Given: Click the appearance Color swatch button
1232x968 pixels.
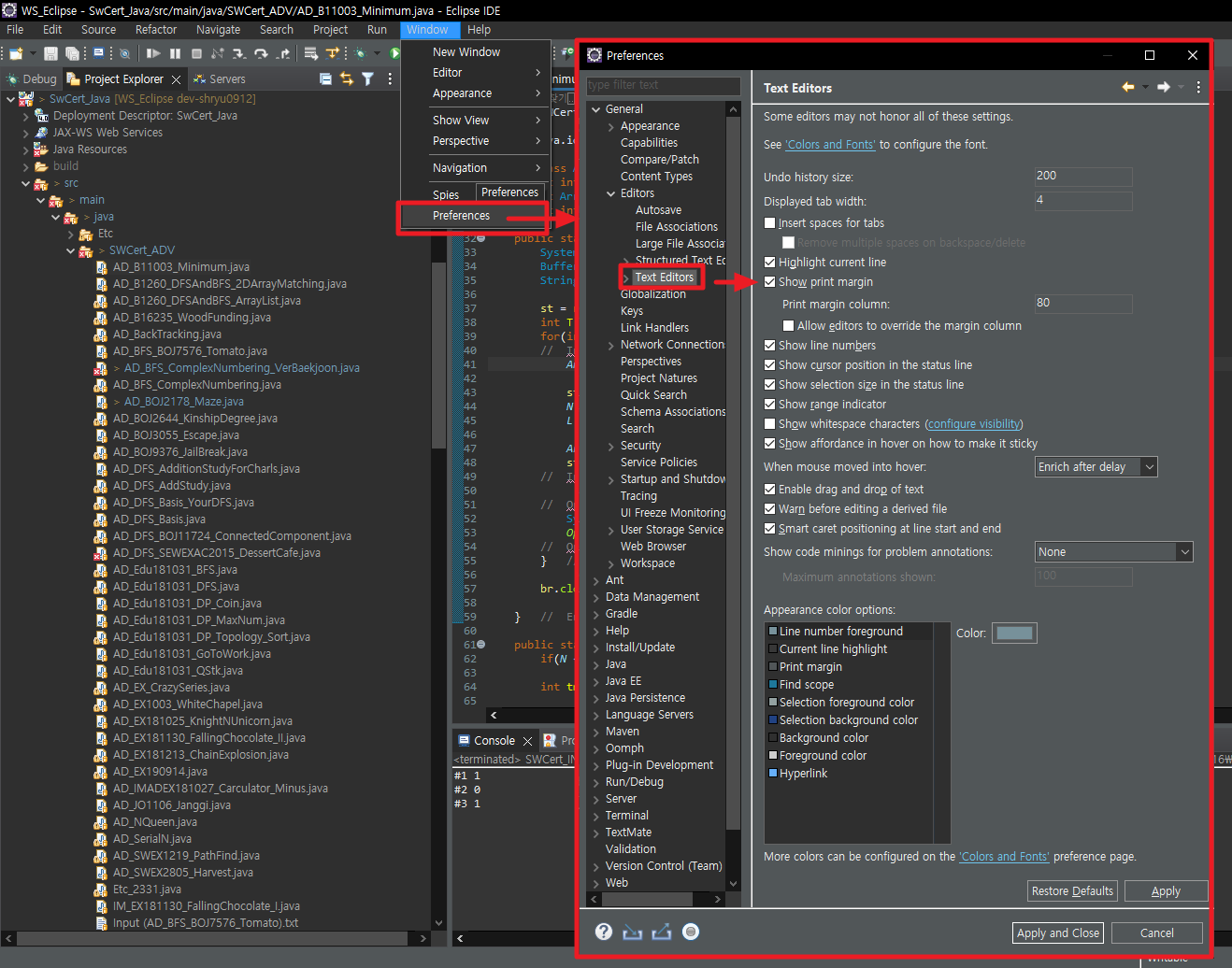Looking at the screenshot, I should 1014,633.
